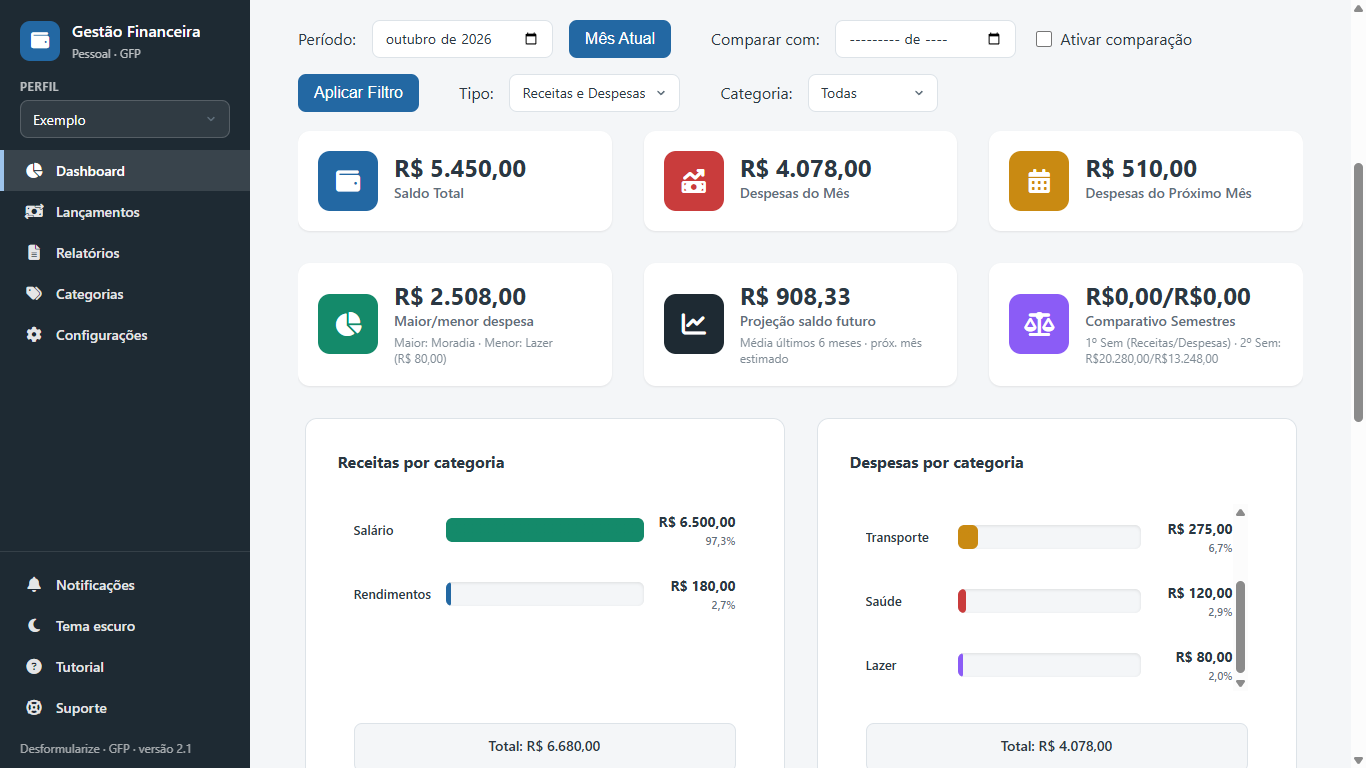Screen dimensions: 1366x768
Task: Click the Suporte lifebuoy icon
Action: coord(34,708)
